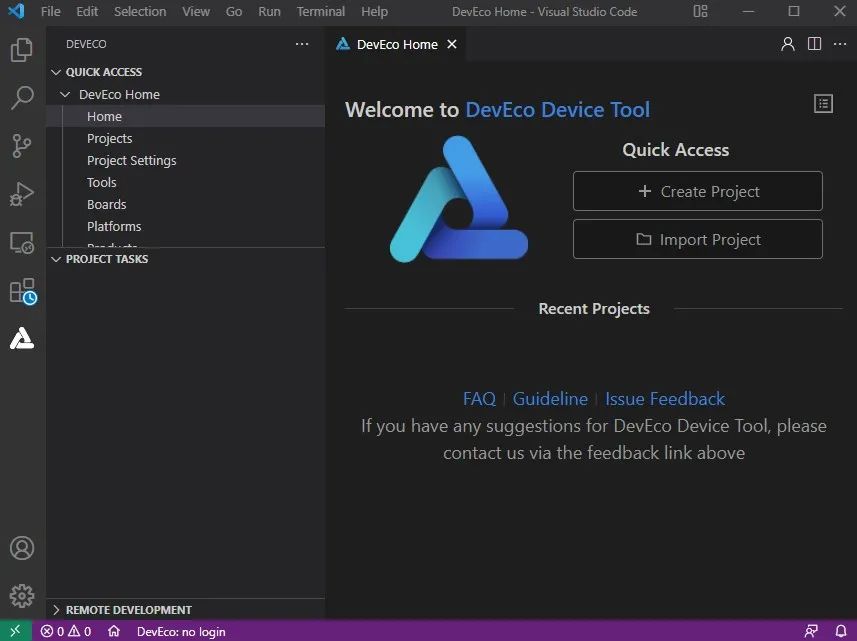This screenshot has width=857, height=641.
Task: Click the Import Project button
Action: tap(697, 239)
